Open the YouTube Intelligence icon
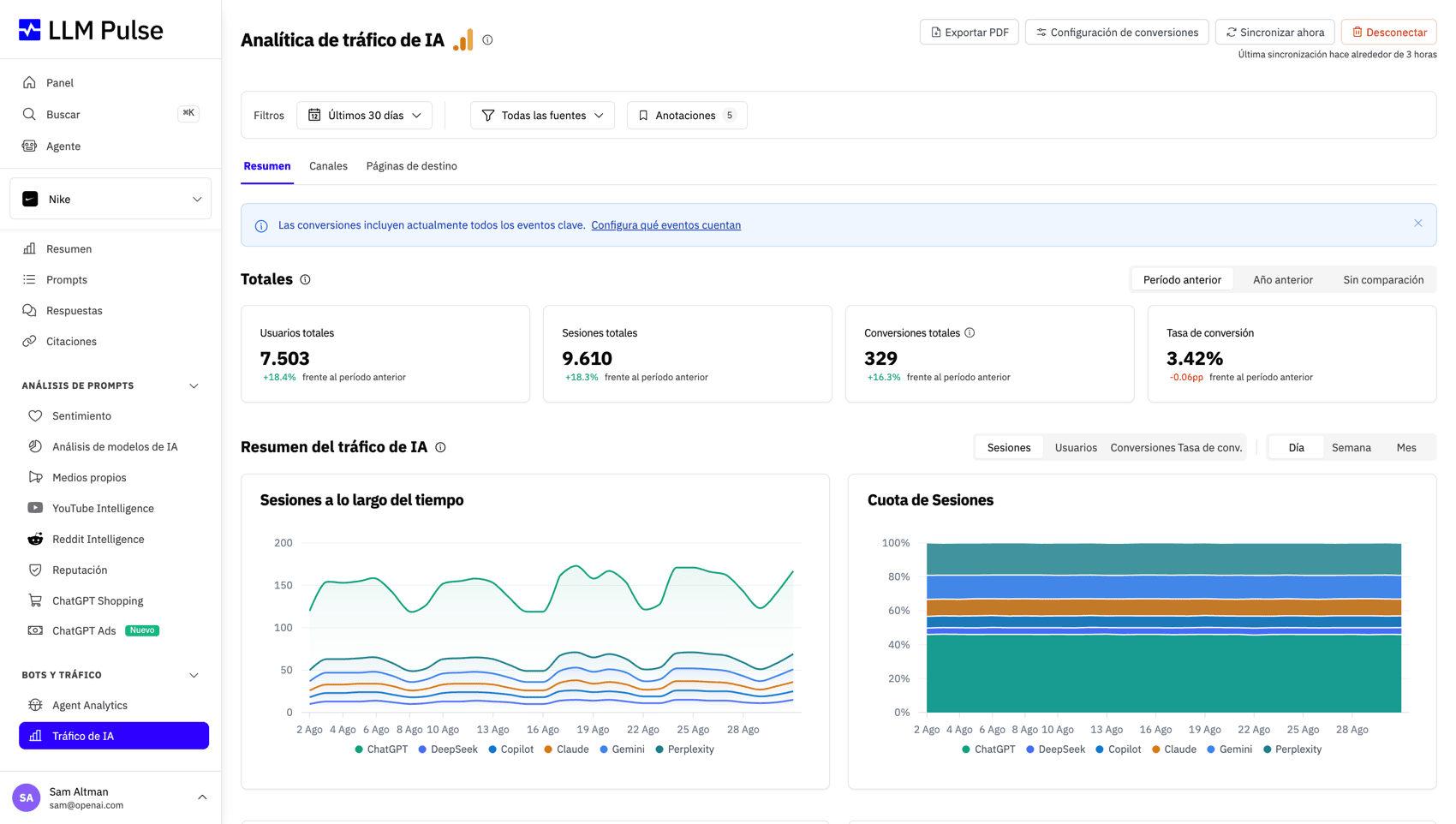Viewport: 1456px width, 824px height. 35,509
